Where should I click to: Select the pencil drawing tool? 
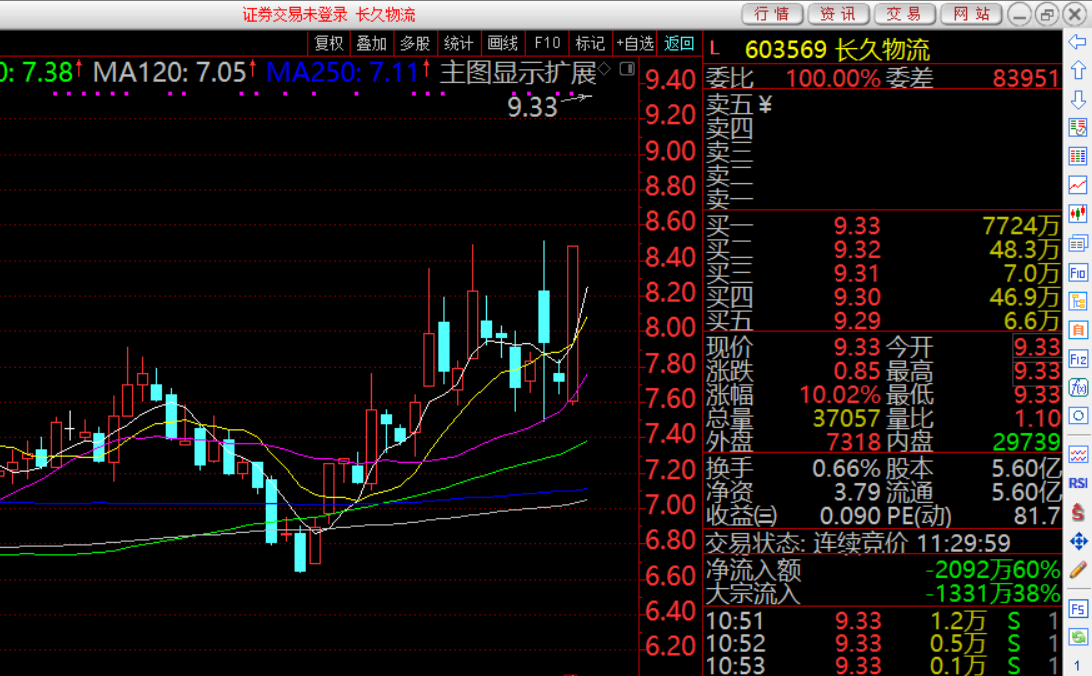1077,570
